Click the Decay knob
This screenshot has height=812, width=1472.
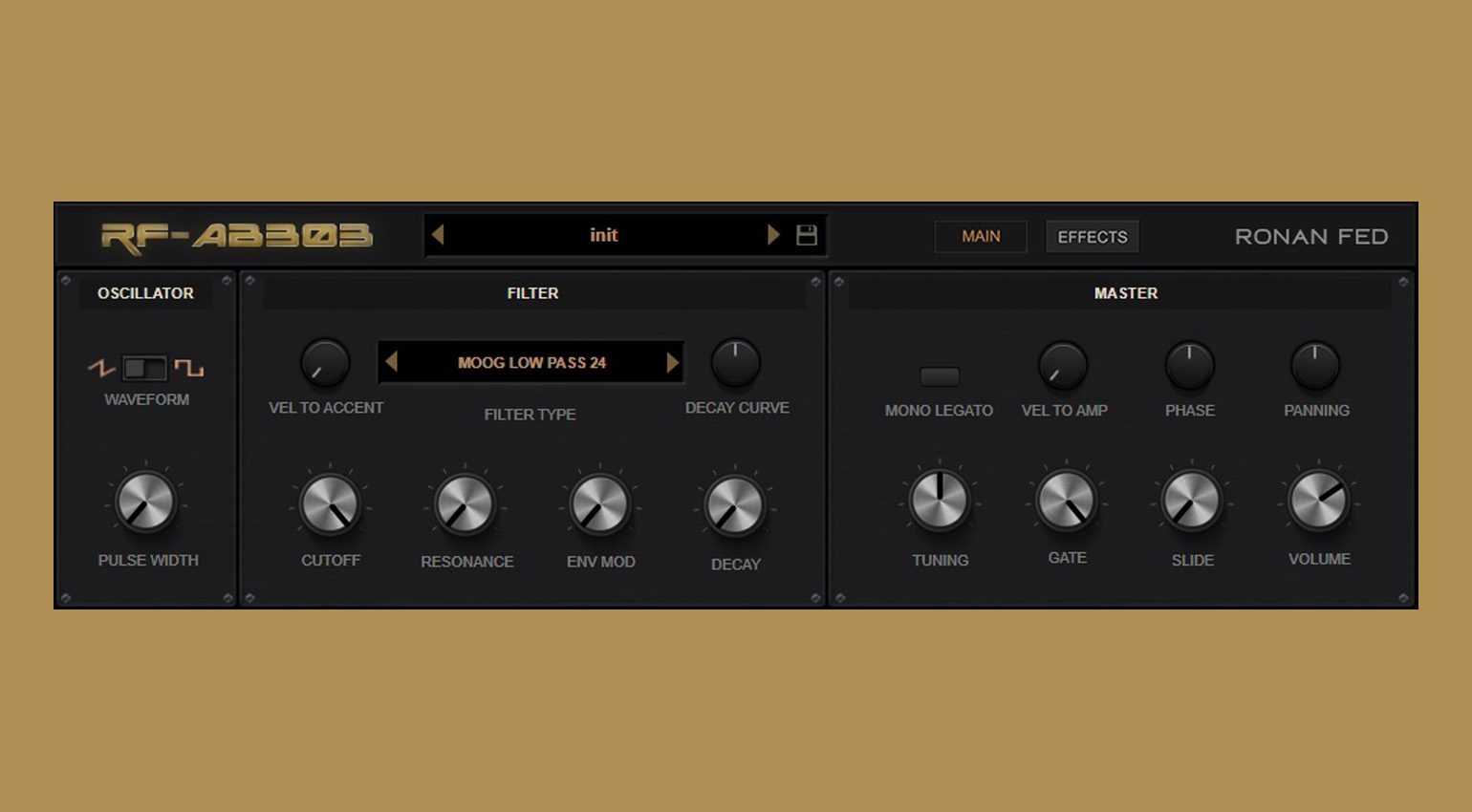click(734, 505)
